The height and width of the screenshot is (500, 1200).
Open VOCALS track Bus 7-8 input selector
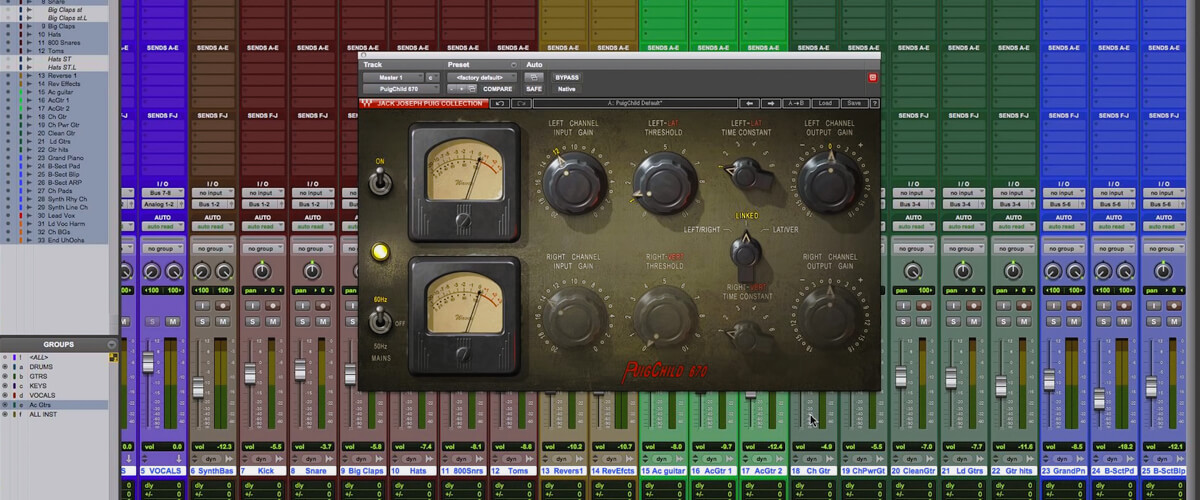[162, 192]
